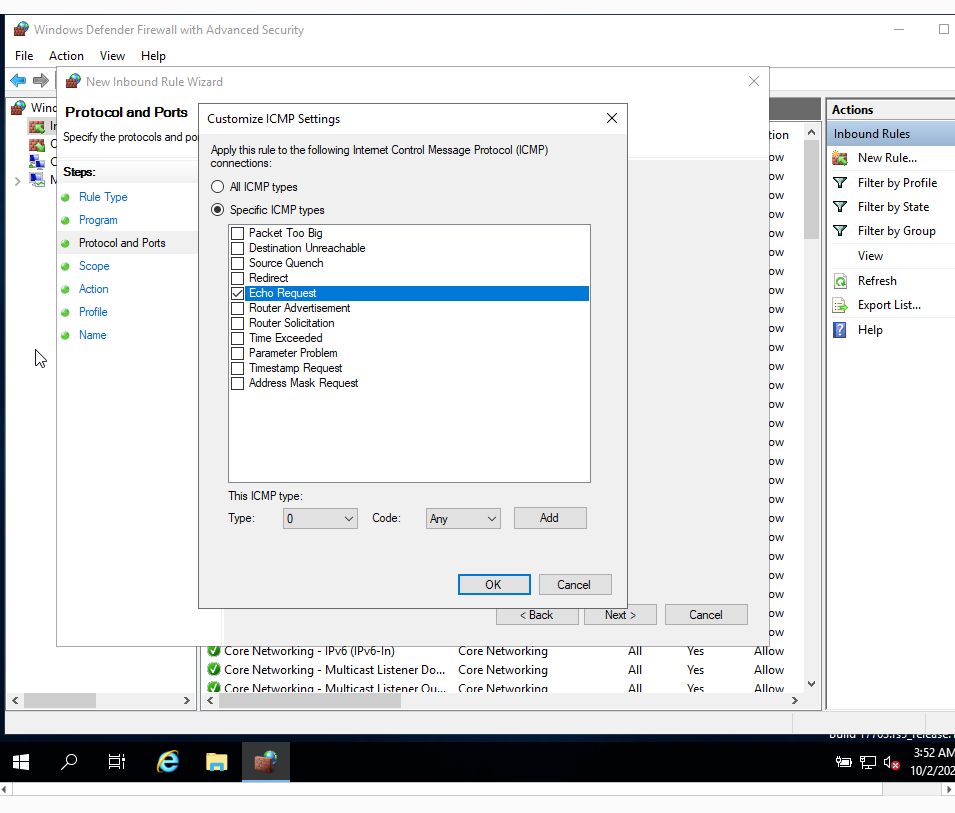This screenshot has height=813, width=955.
Task: Open taskbar search magnifier
Action: click(69, 762)
